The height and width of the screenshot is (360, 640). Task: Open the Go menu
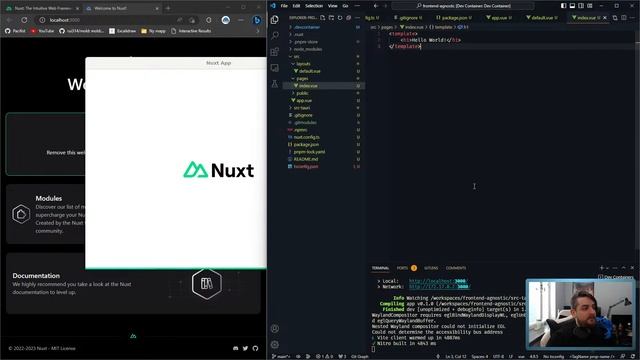point(345,6)
